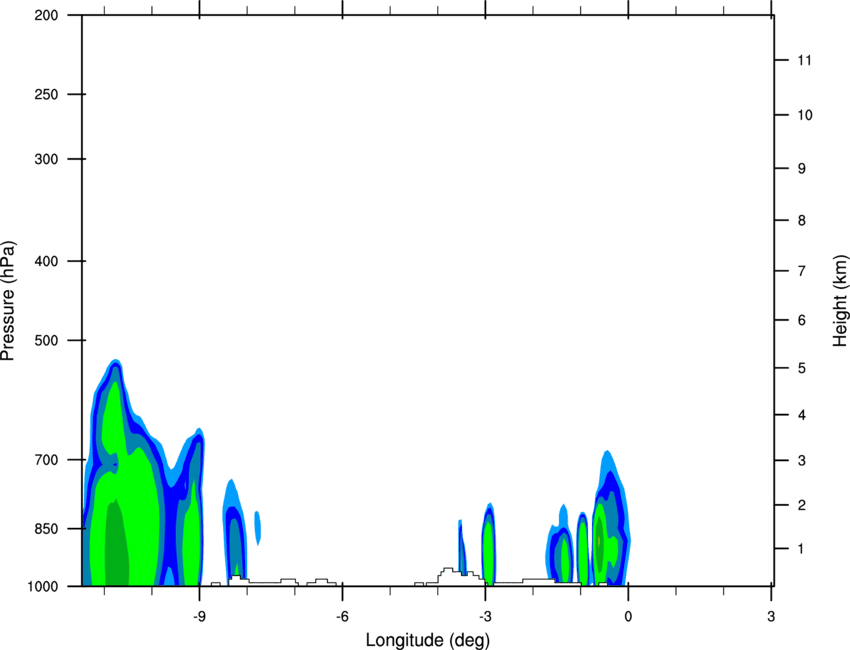Screen dimensions: 850x650
Task: Click the 'Longitude (deg)' axis title
Action: point(428,640)
